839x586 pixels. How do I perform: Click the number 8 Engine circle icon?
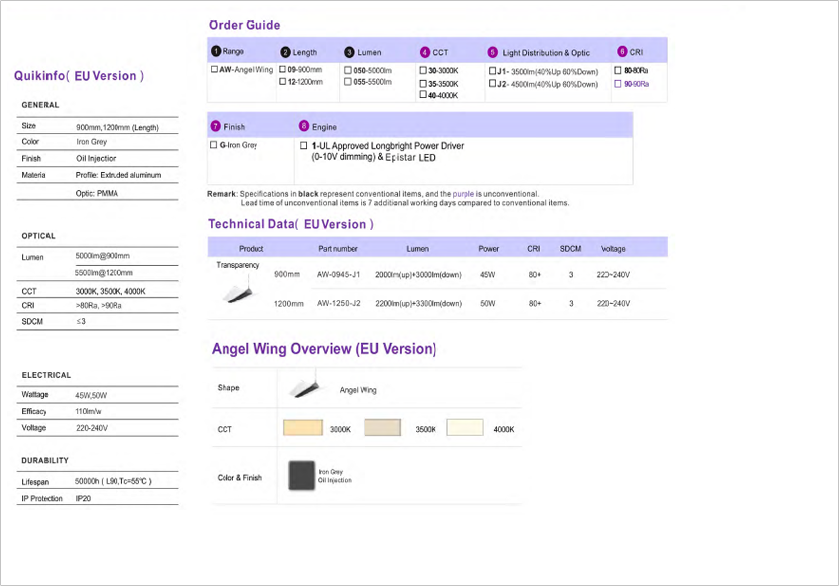click(304, 127)
